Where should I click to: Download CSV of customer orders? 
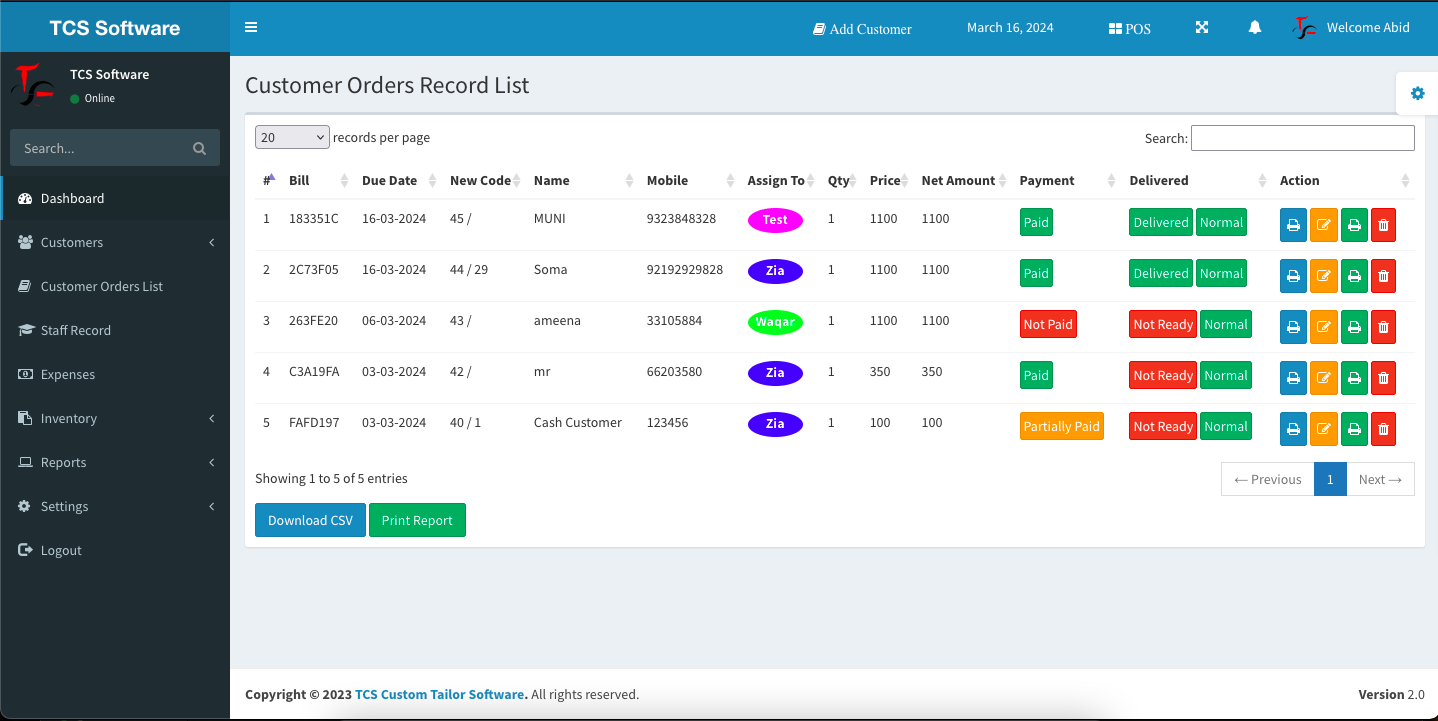point(310,519)
